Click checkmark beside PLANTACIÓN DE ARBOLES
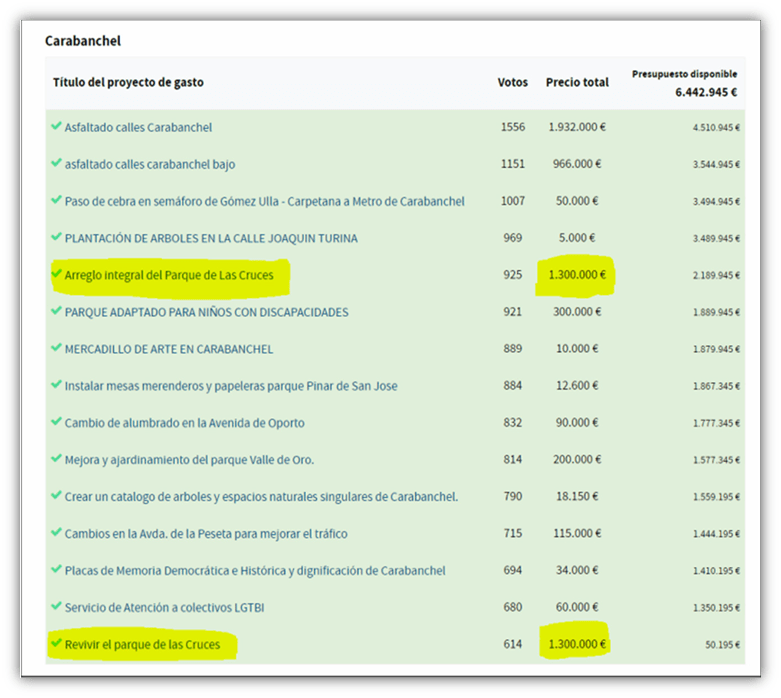This screenshot has width=781, height=698. tap(57, 238)
